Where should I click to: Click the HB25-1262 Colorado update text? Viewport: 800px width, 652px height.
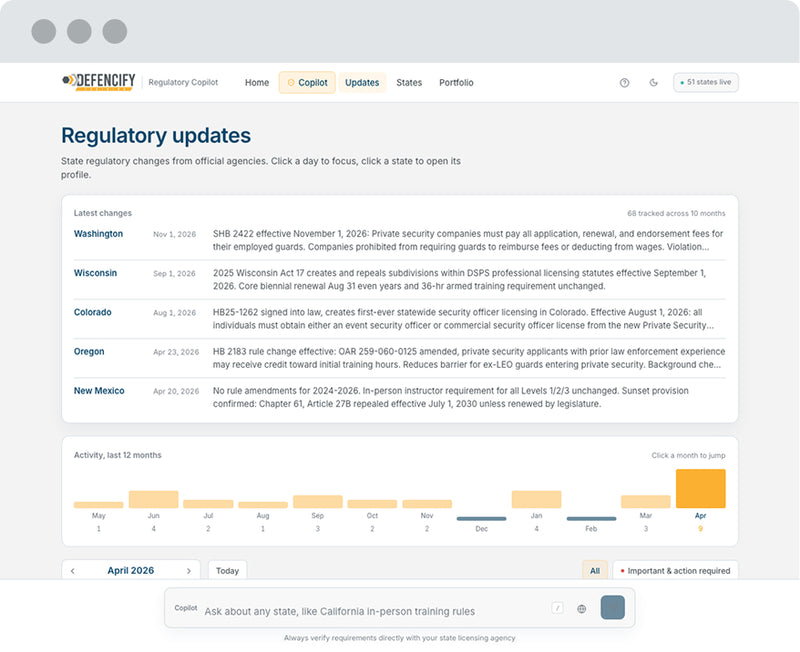(x=463, y=319)
